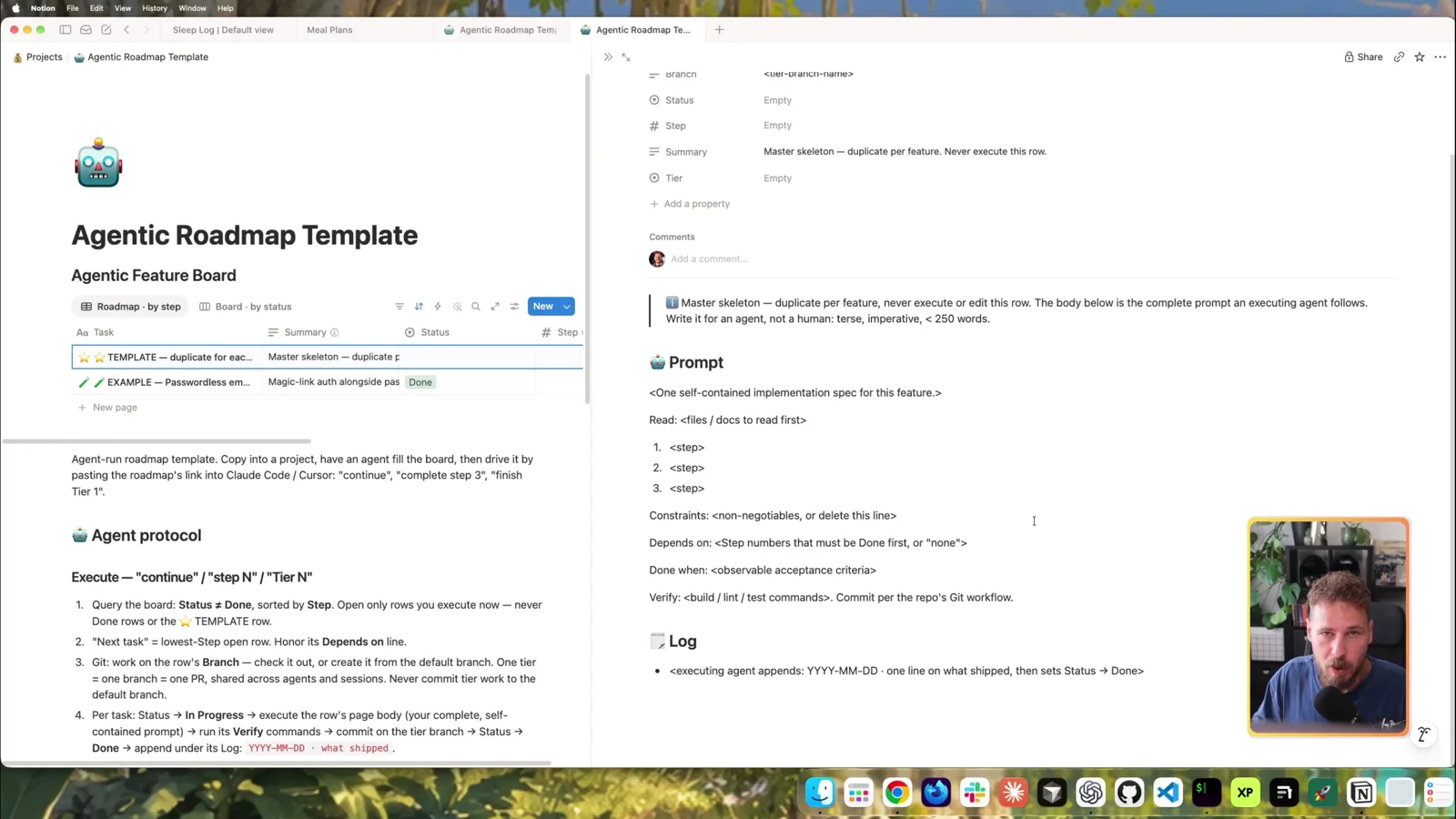The width and height of the screenshot is (1456, 819).
Task: Switch to the Sleep Log tab
Action: click(223, 30)
